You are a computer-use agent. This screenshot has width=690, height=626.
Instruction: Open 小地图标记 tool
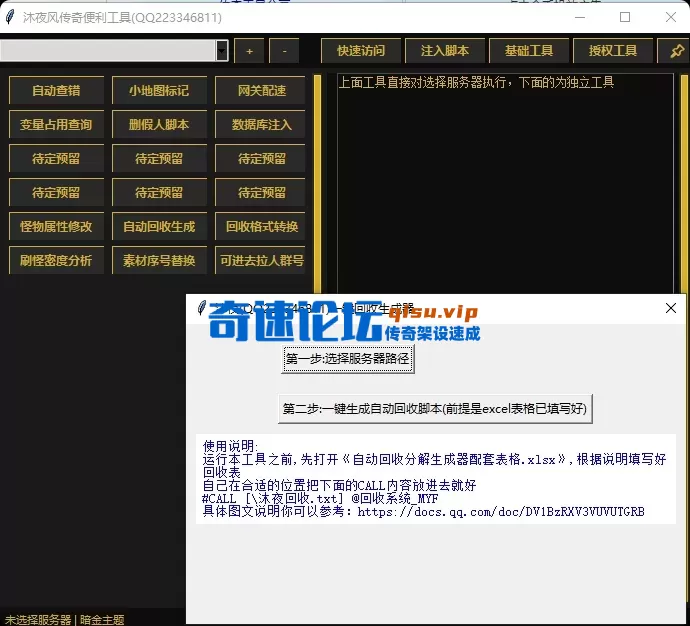(159, 91)
